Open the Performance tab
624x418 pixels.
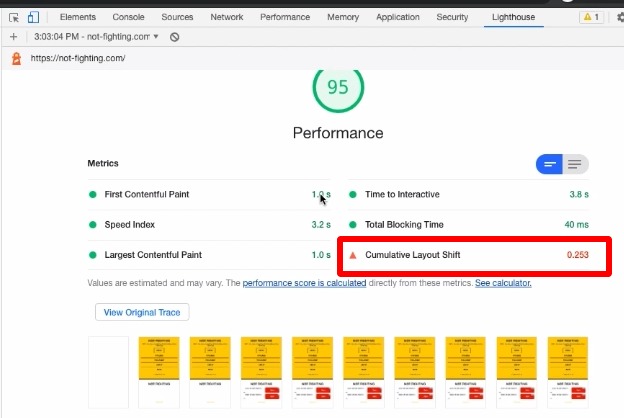(x=285, y=17)
